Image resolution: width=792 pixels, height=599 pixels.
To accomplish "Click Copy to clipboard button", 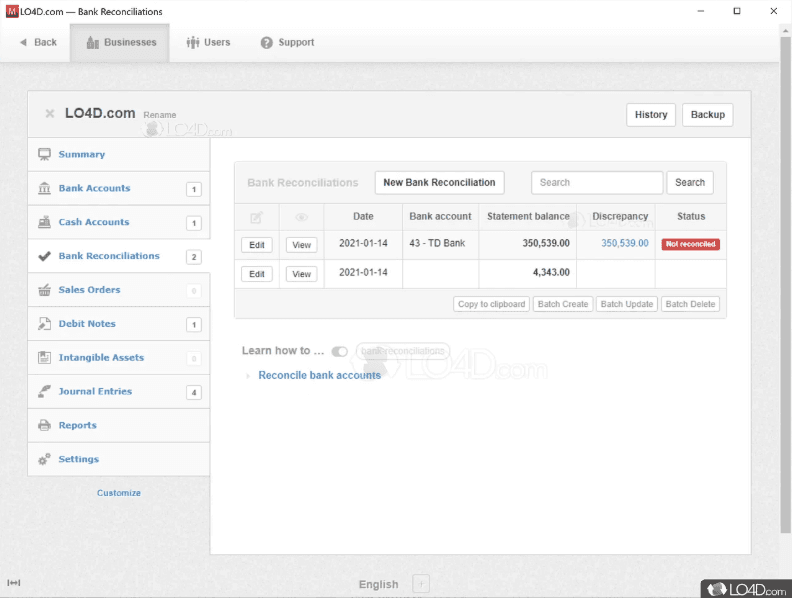I will 491,304.
